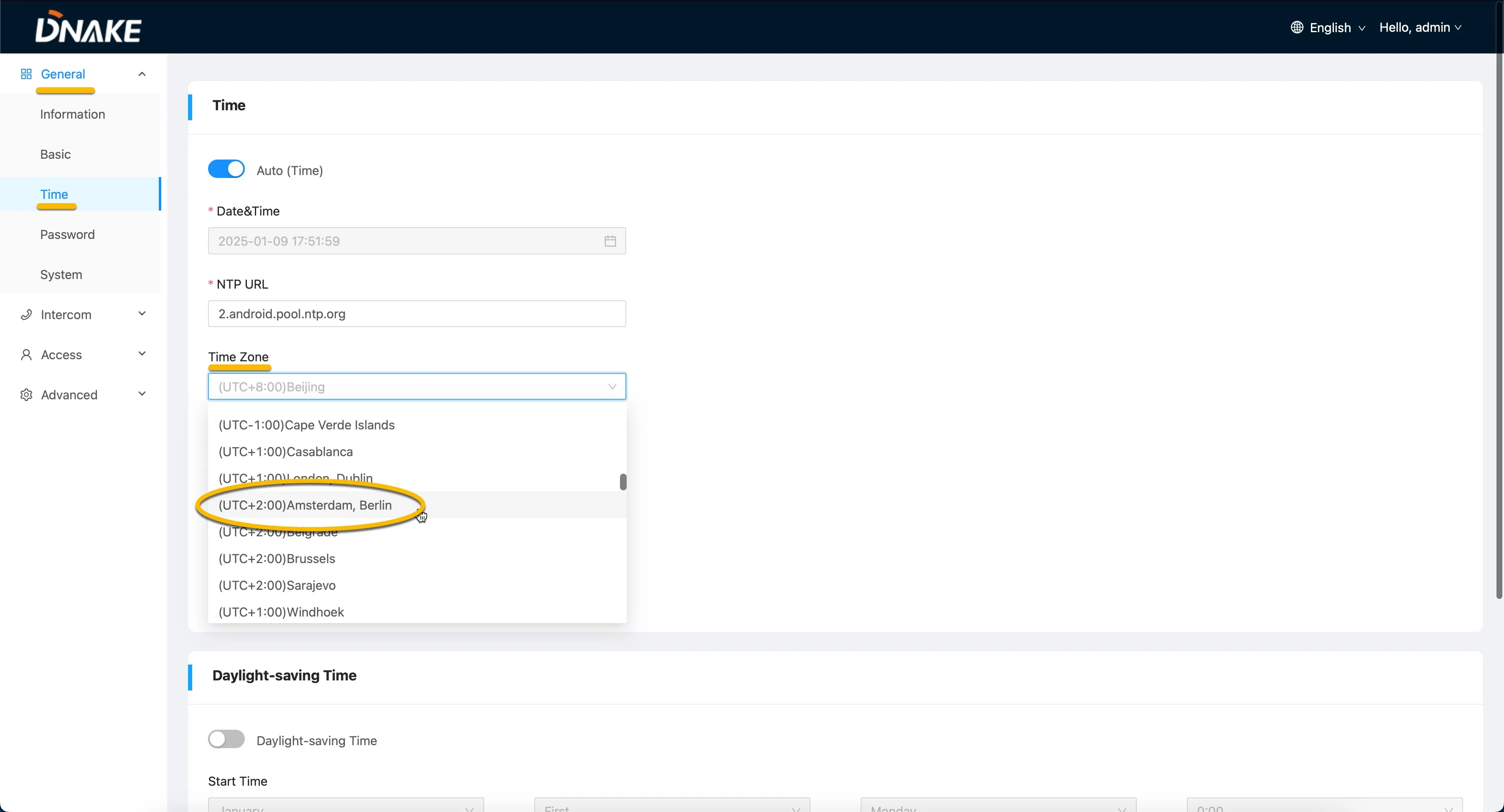This screenshot has height=812, width=1504.
Task: Expand the Access menu chevron
Action: 142,354
